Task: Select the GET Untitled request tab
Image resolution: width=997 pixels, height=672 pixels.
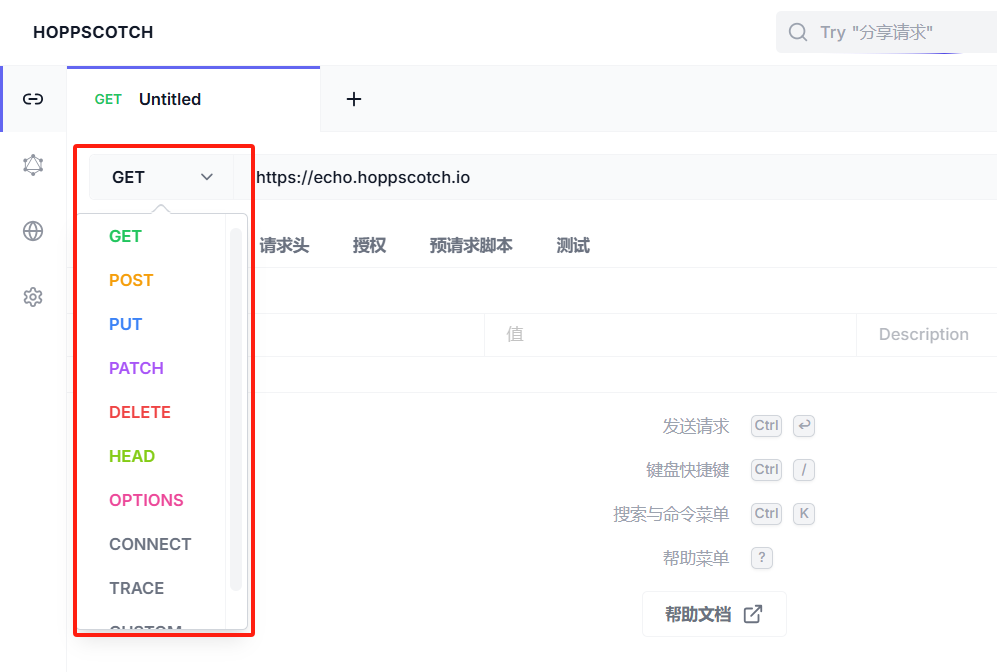Action: coord(193,99)
